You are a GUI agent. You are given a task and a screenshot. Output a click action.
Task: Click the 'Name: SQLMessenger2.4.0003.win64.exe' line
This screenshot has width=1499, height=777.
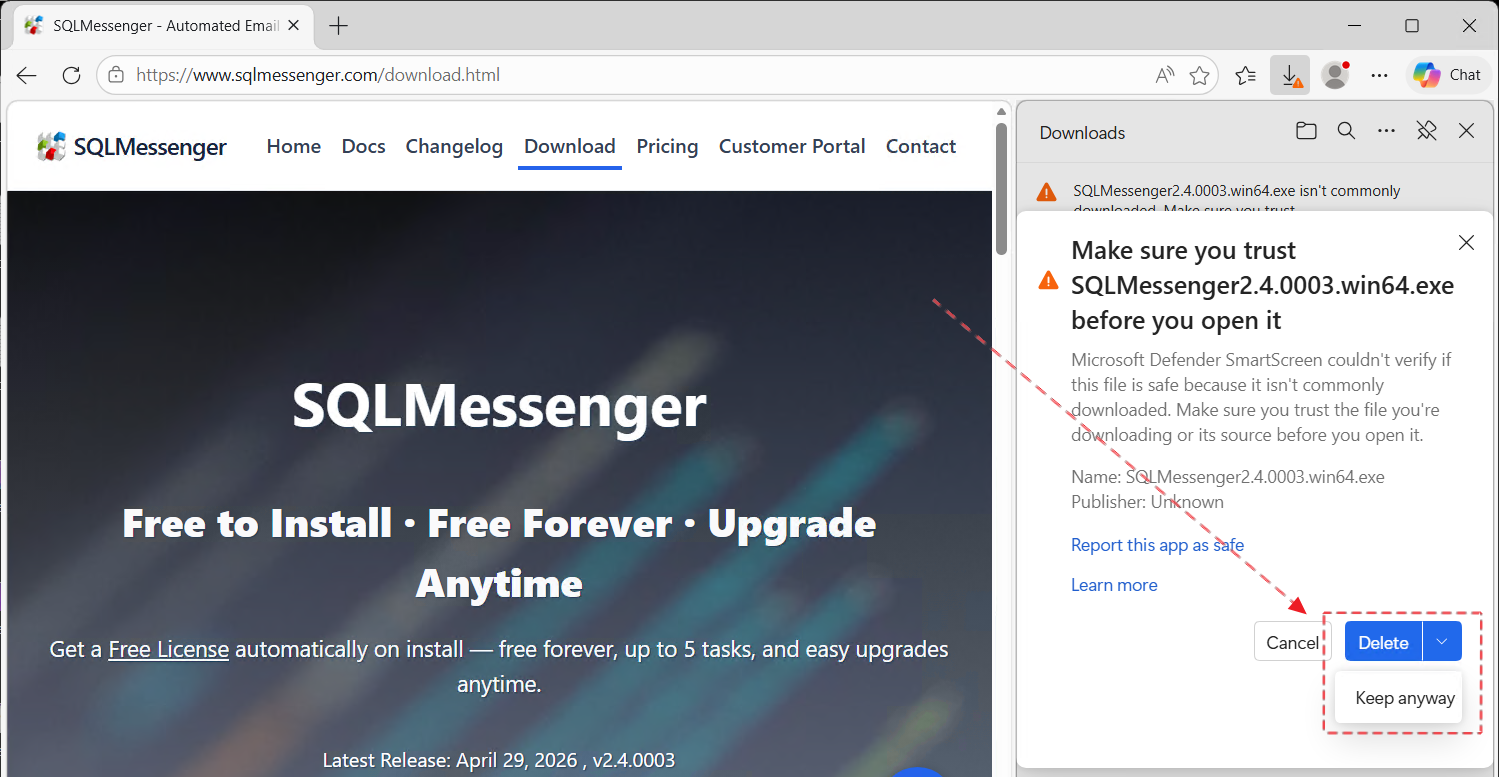click(x=1228, y=477)
